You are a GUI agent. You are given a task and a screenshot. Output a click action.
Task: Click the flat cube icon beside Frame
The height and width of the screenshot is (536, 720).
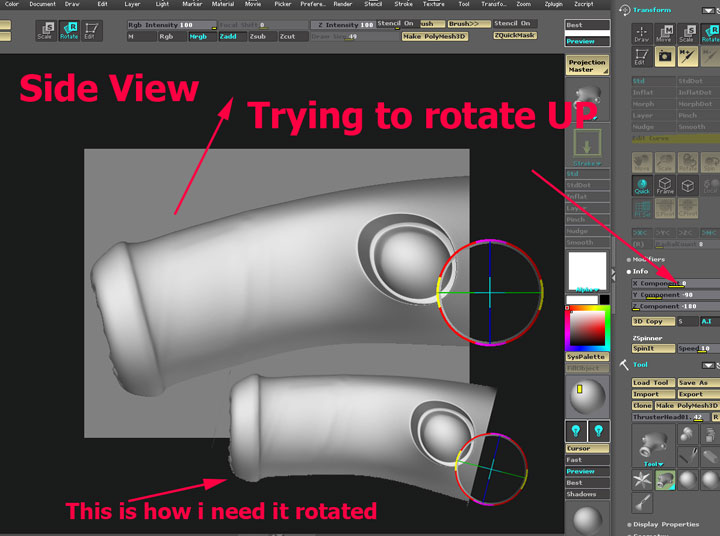(x=687, y=185)
